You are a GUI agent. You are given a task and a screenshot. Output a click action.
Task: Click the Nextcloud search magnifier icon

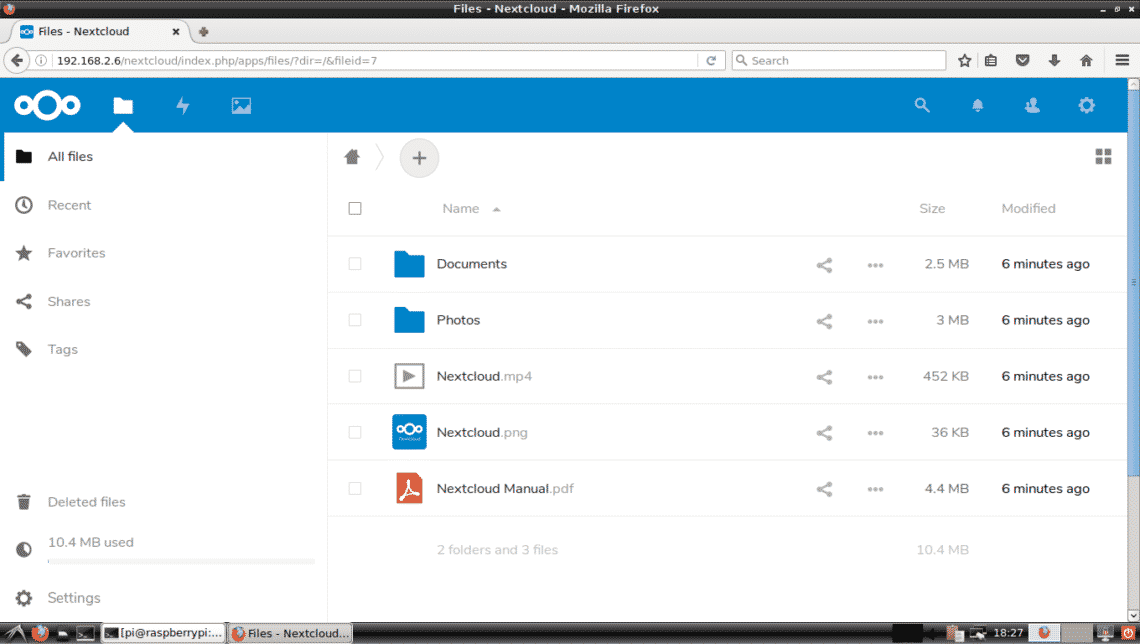point(922,105)
